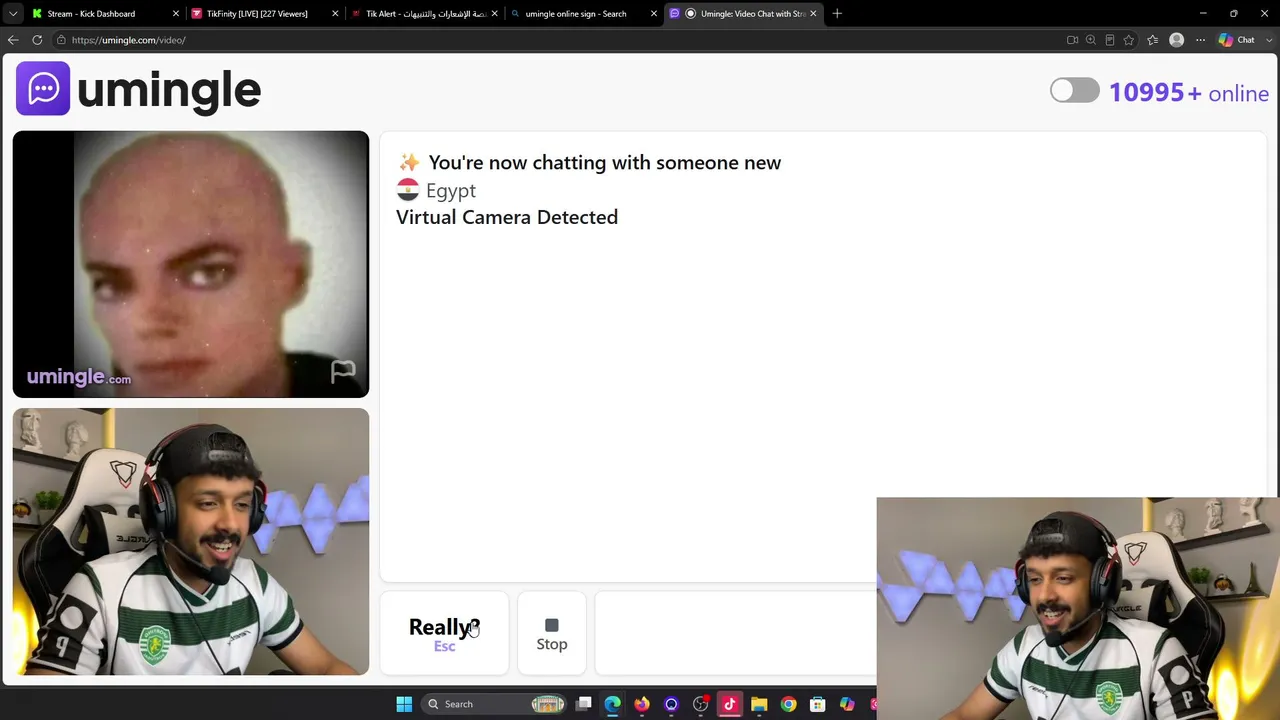Switch to TikFinity [LIVE] tab

[x=264, y=14]
